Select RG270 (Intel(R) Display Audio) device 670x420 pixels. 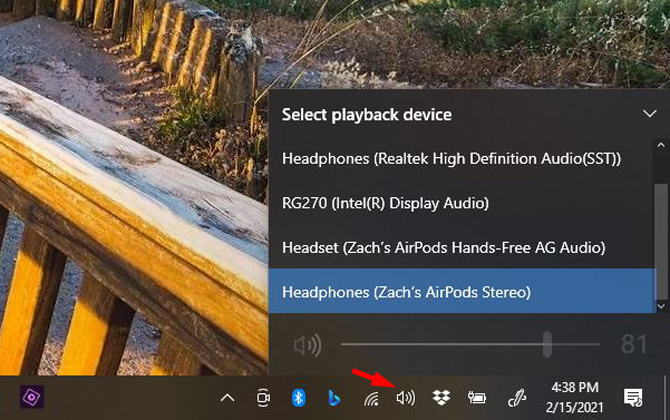pos(462,203)
